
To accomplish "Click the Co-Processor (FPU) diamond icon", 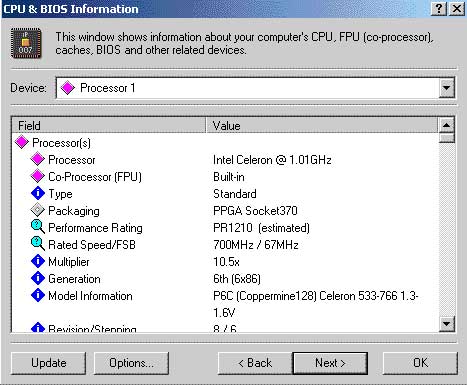I will [38, 177].
